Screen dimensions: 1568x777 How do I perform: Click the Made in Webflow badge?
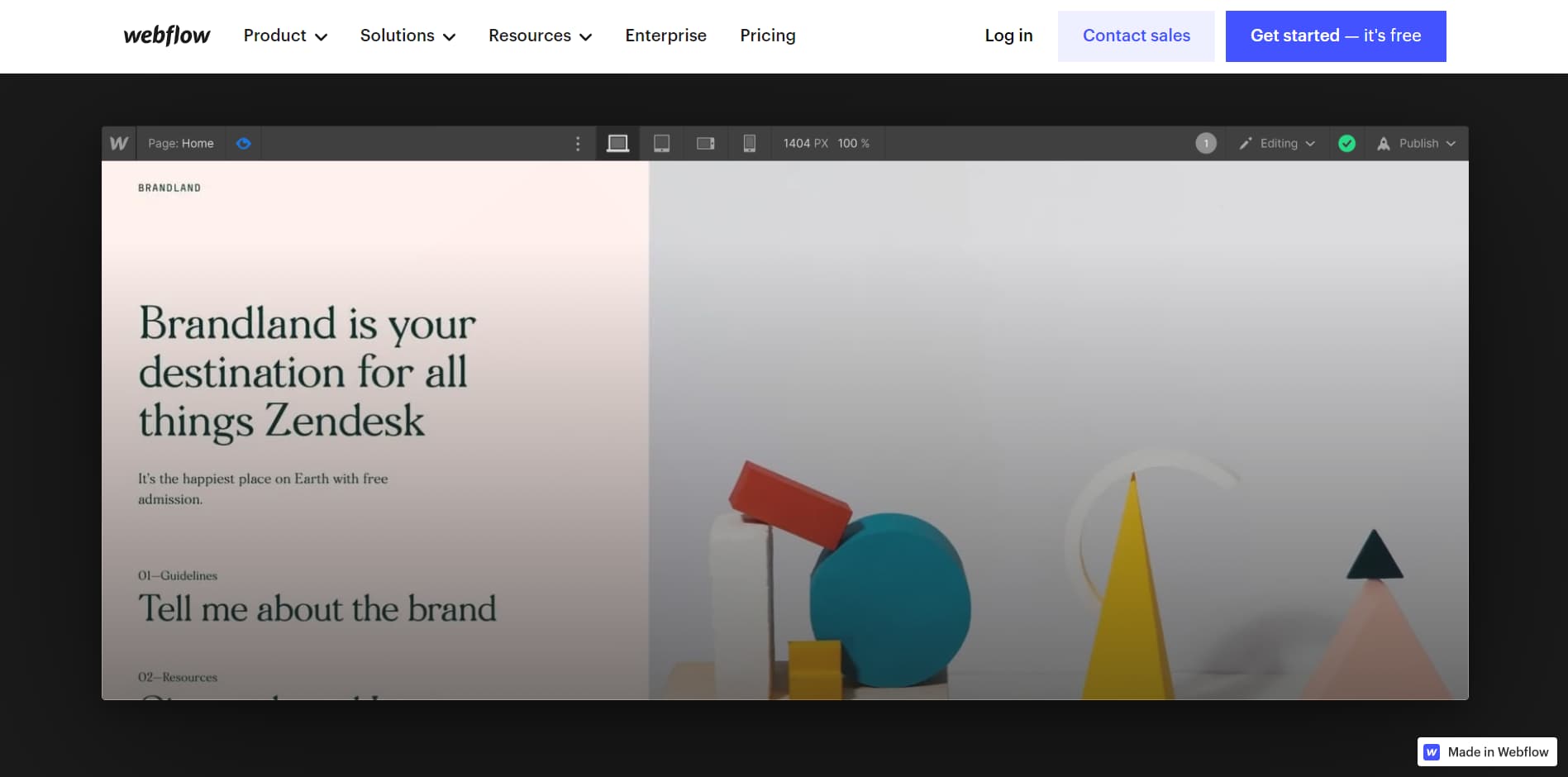[1487, 752]
